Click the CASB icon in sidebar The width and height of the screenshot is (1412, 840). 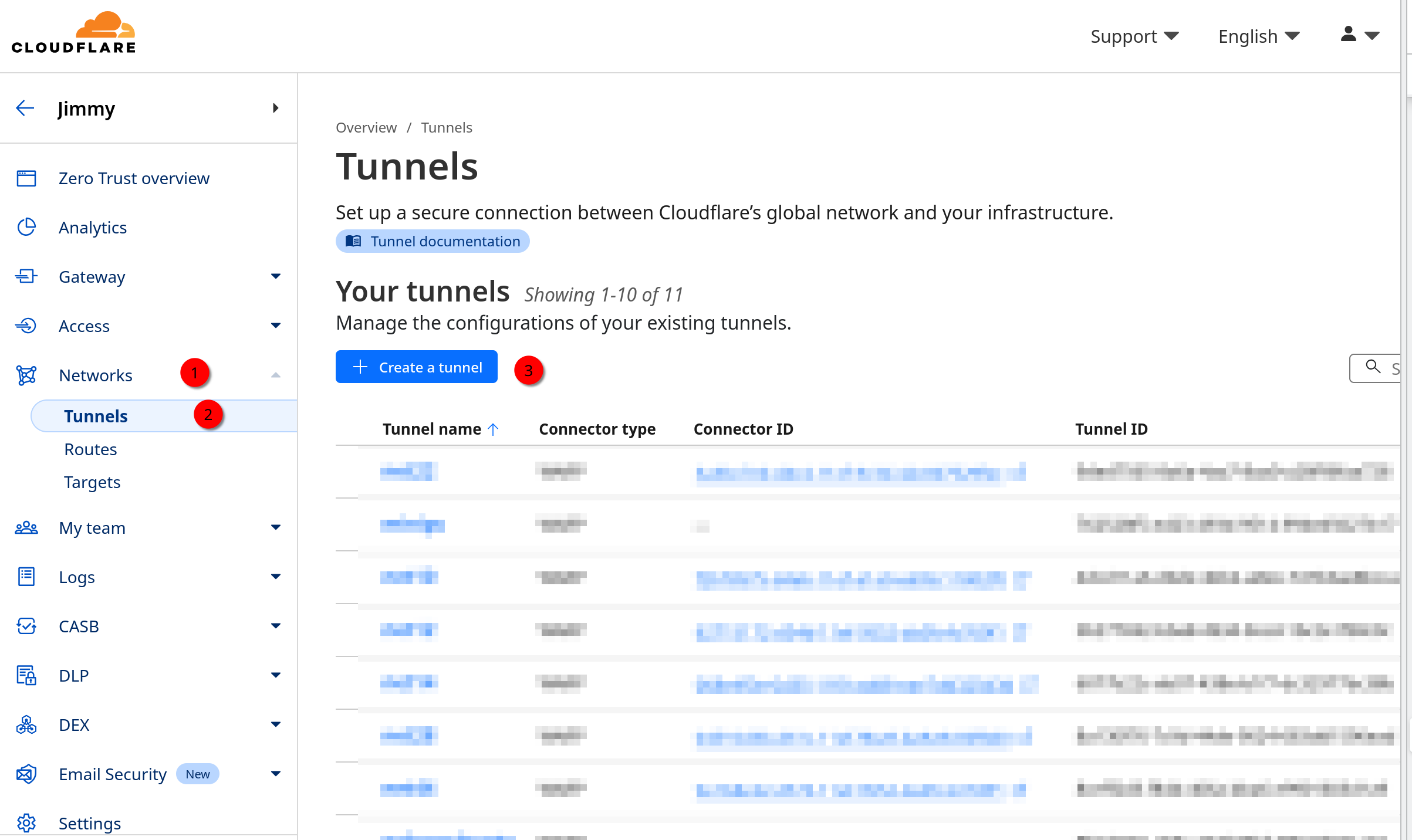[26, 626]
